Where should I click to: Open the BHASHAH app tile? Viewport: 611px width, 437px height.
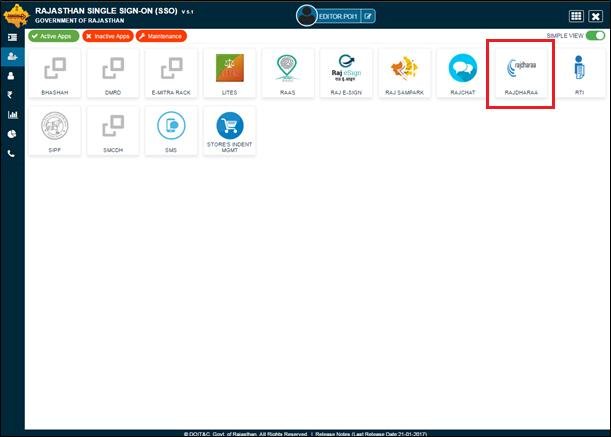point(55,73)
